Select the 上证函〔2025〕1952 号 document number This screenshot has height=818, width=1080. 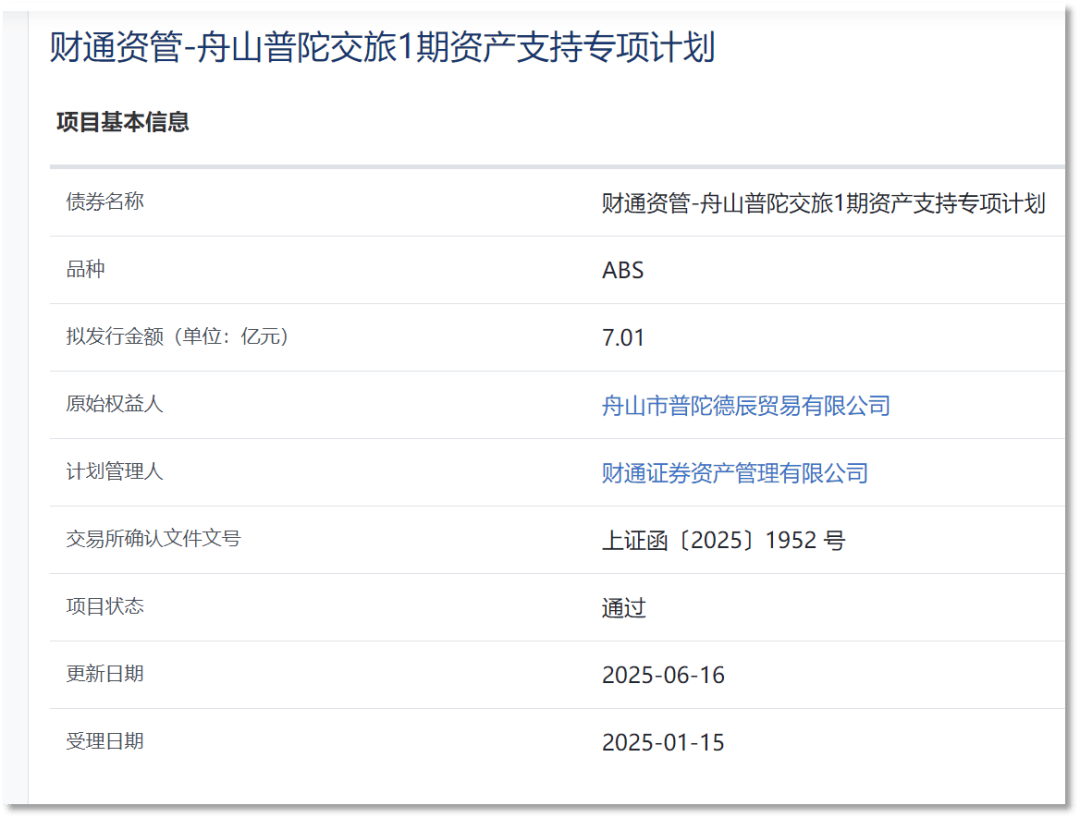(723, 541)
